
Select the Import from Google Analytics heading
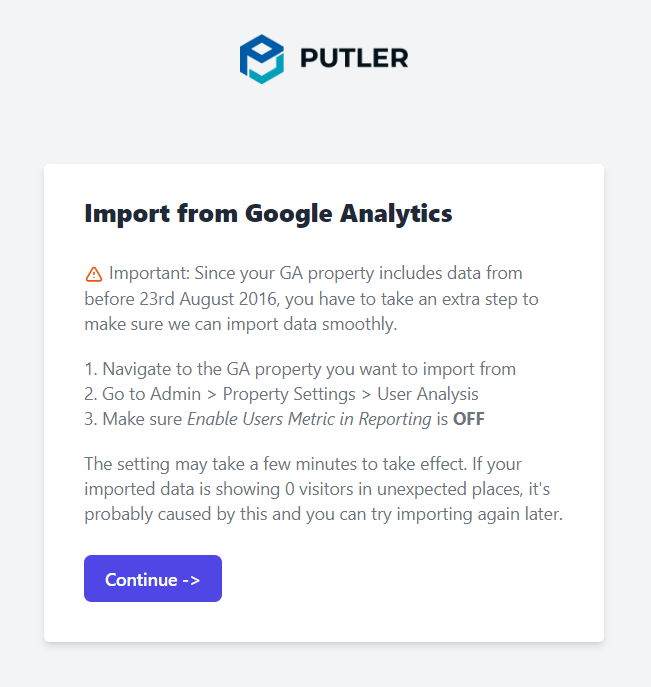[x=268, y=213]
